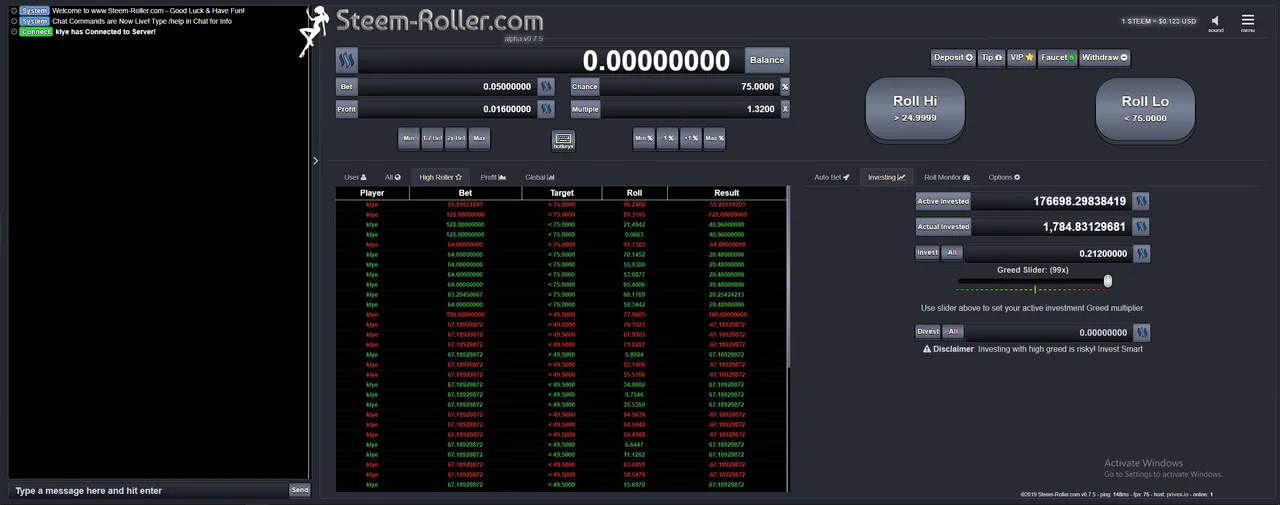
Task: Click the STEEM icon next to Bet field
Action: click(546, 87)
